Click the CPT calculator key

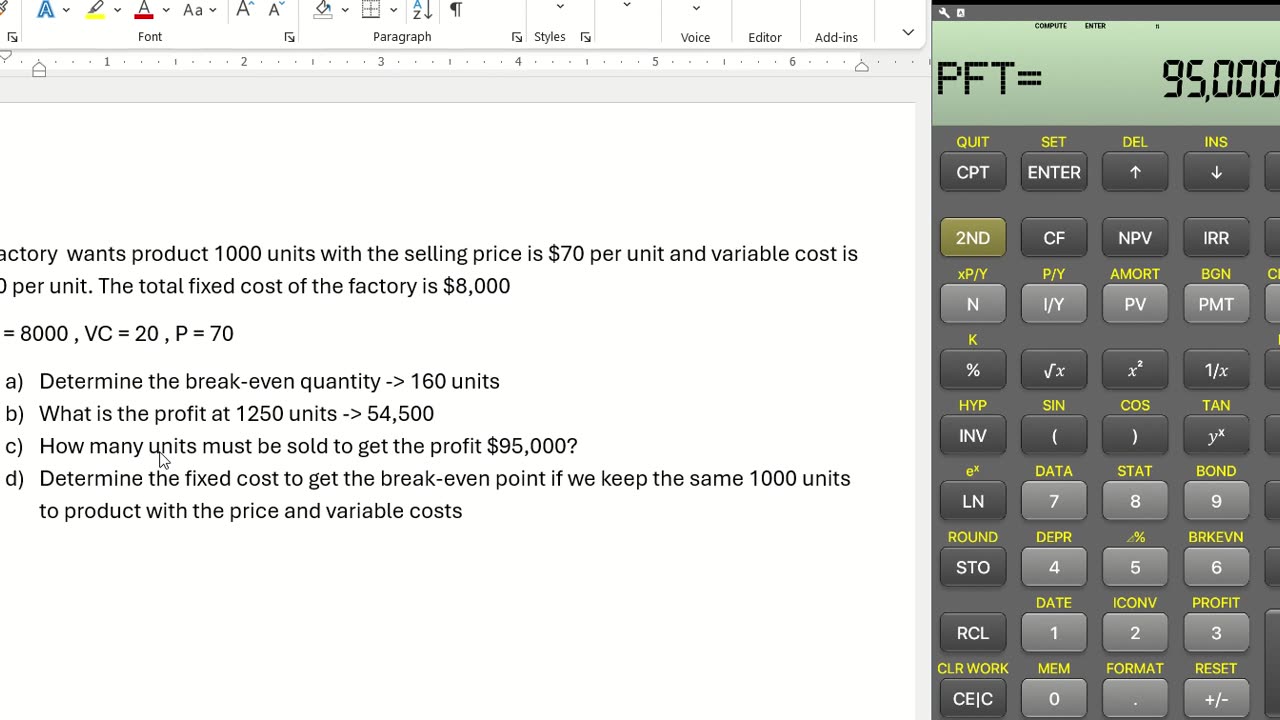[973, 172]
